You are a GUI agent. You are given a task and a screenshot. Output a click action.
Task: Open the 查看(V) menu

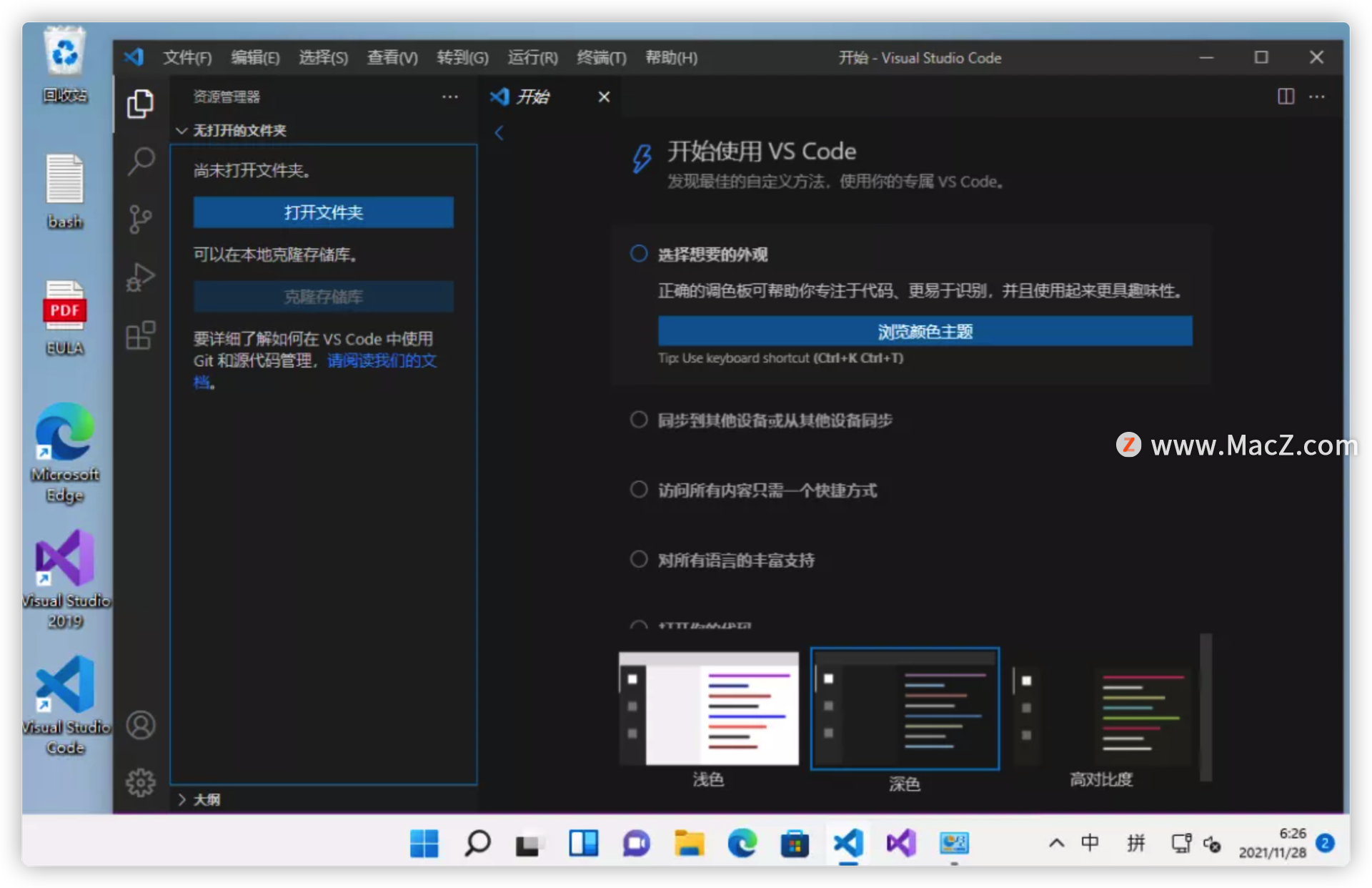point(392,57)
